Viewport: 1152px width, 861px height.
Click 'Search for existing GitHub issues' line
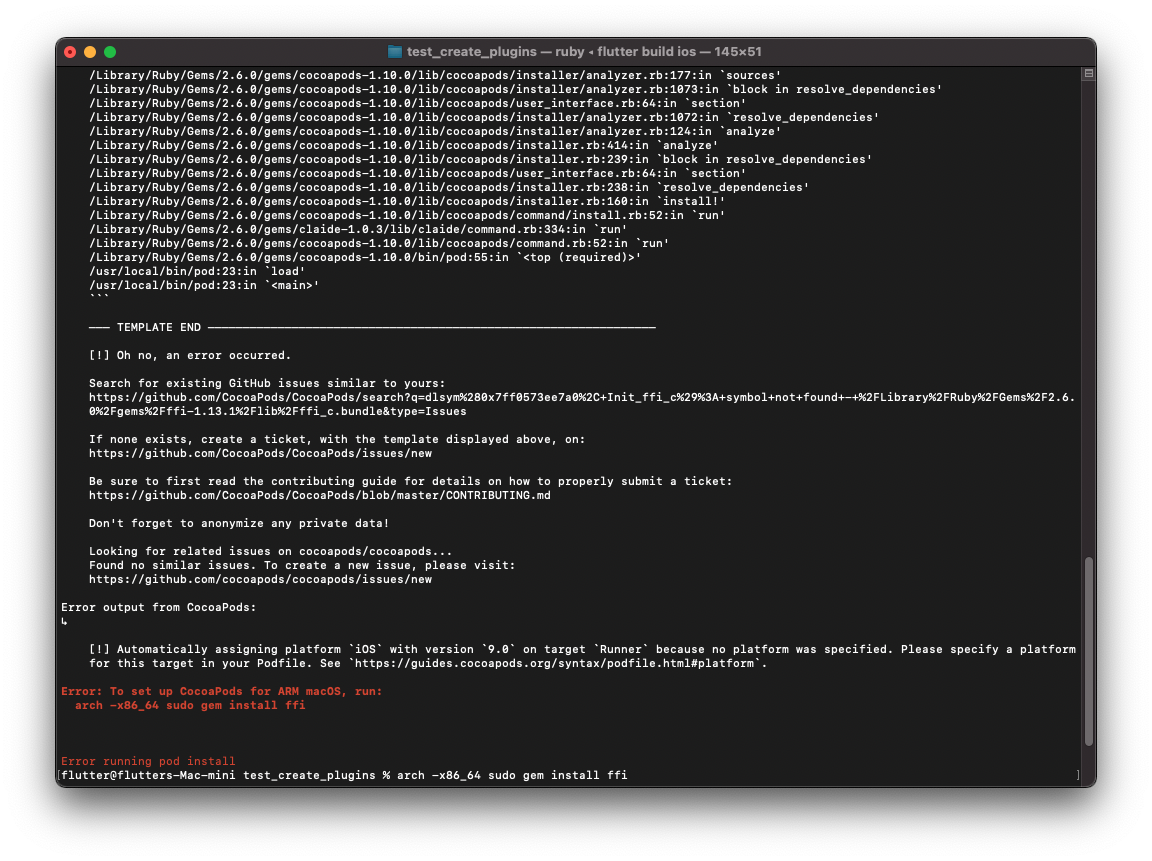coord(267,383)
